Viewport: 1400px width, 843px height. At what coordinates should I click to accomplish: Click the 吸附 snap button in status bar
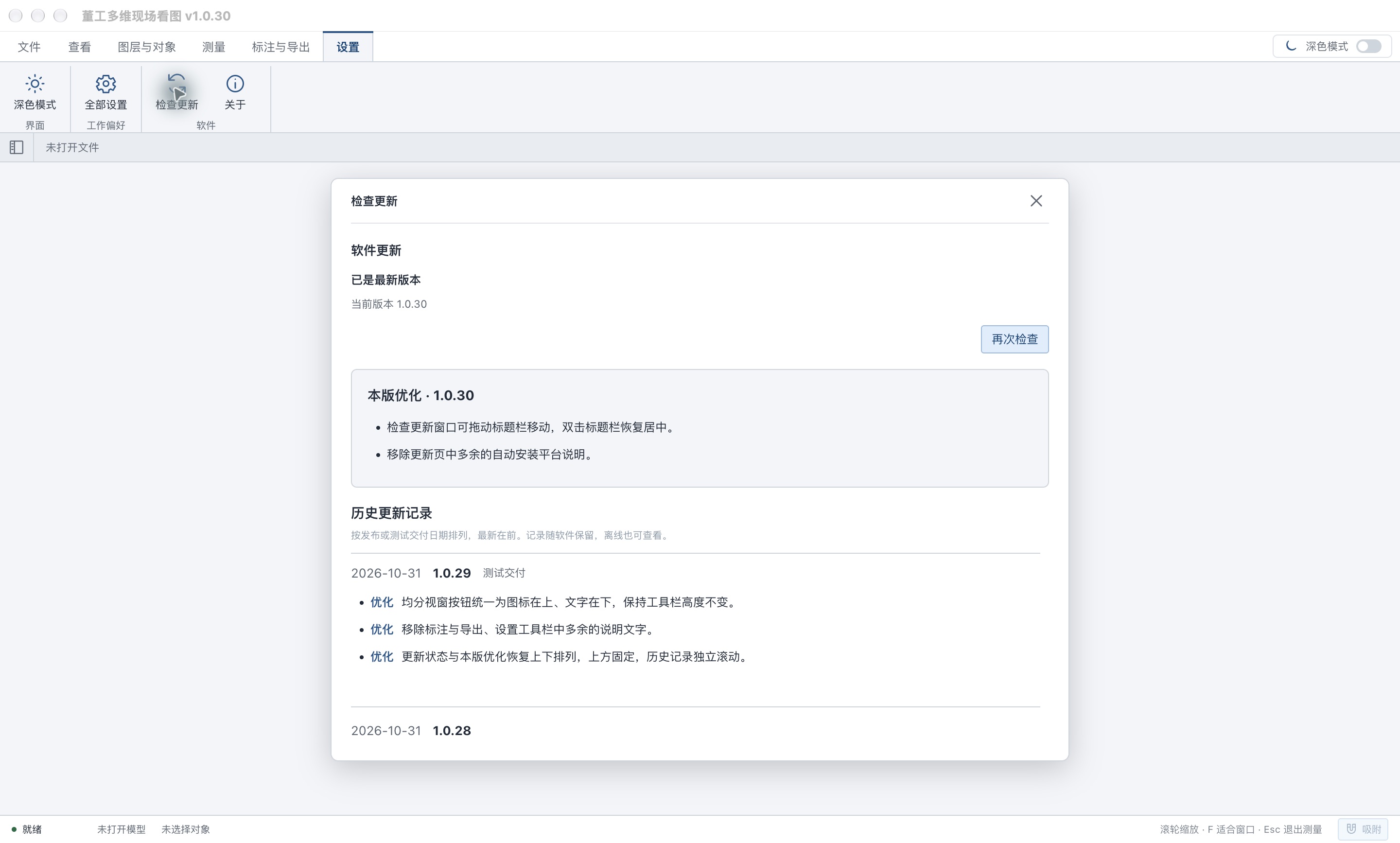click(1363, 829)
